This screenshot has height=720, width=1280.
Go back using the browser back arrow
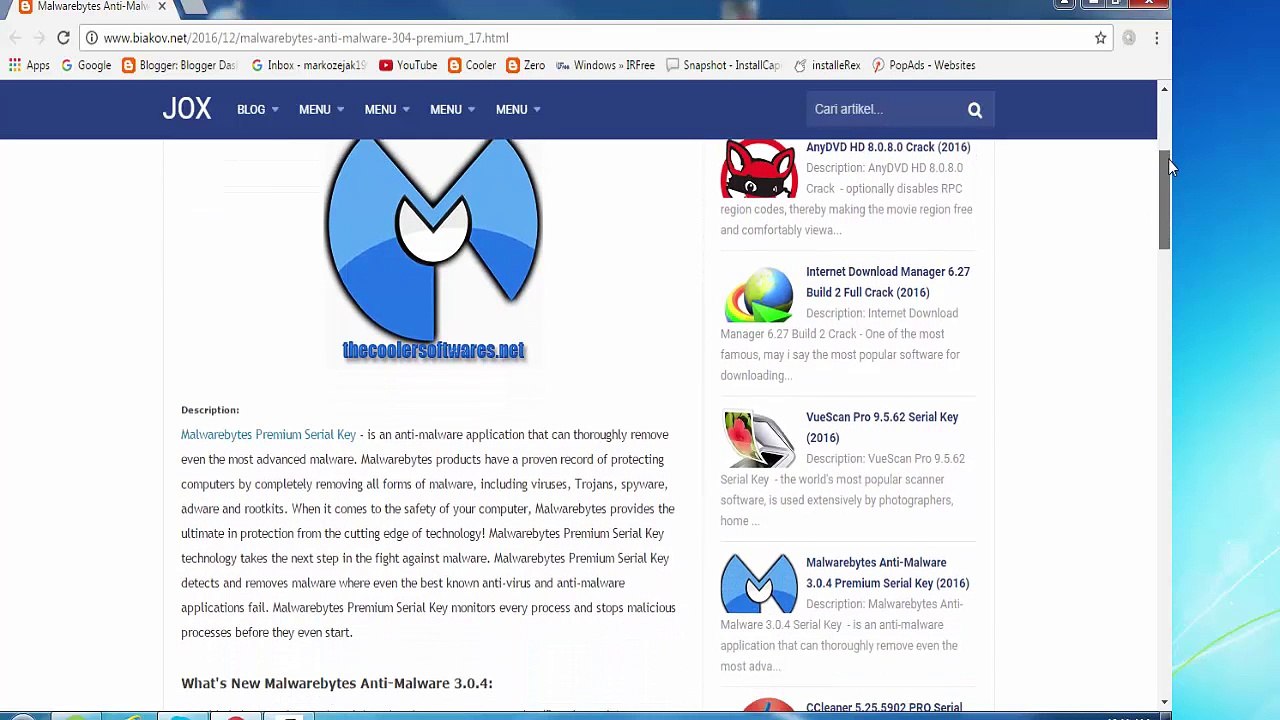point(15,38)
